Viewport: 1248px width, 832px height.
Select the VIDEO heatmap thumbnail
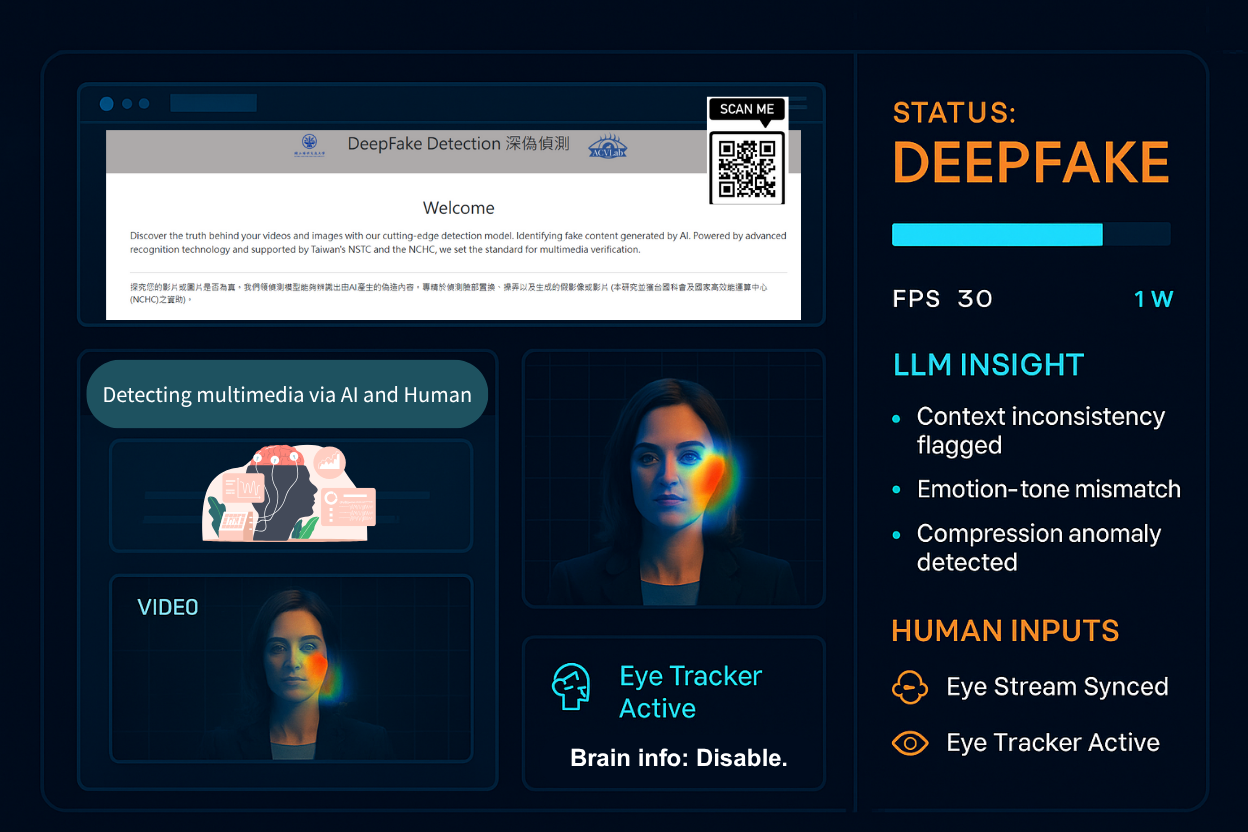[x=290, y=668]
